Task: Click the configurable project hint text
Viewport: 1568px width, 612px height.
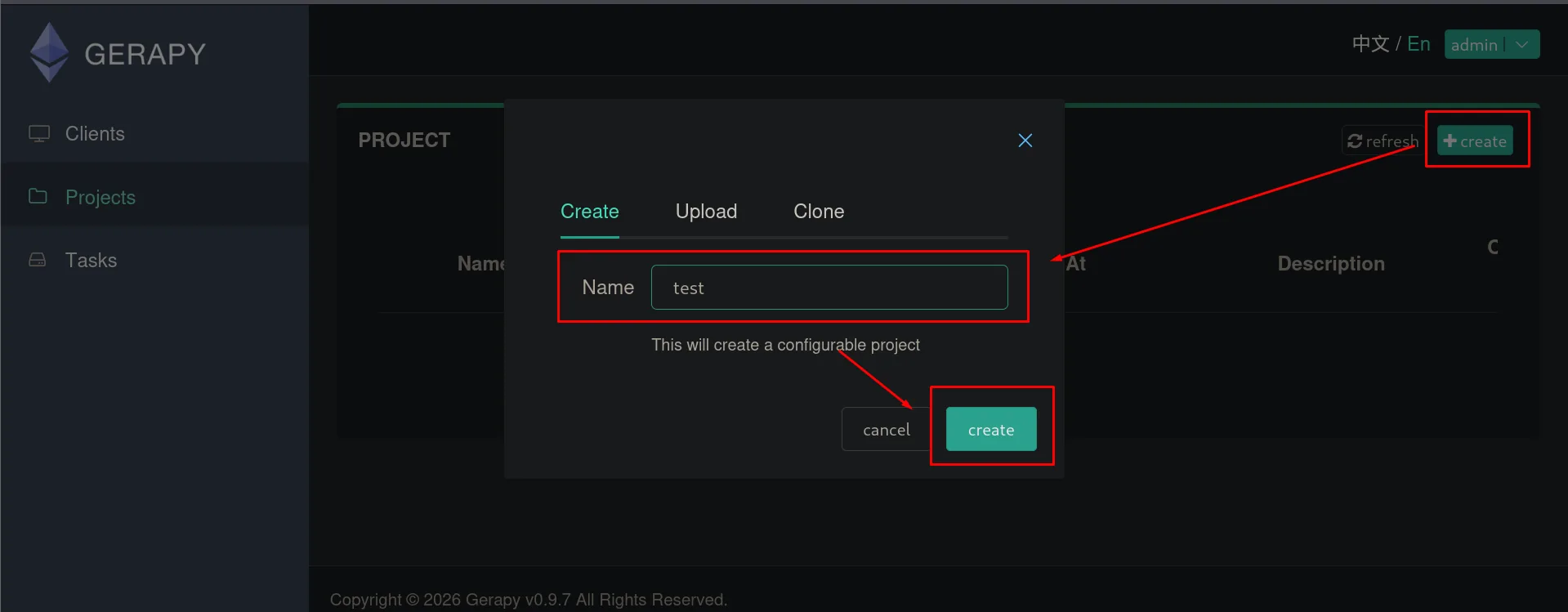Action: click(785, 345)
